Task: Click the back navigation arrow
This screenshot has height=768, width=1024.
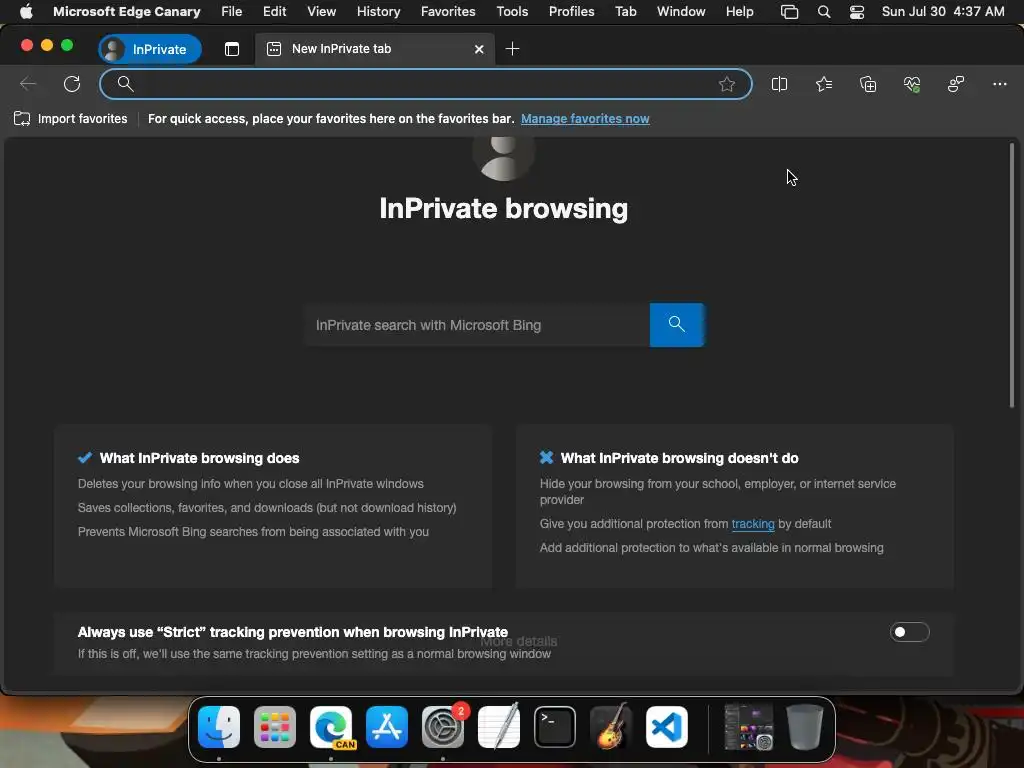Action: [x=27, y=84]
